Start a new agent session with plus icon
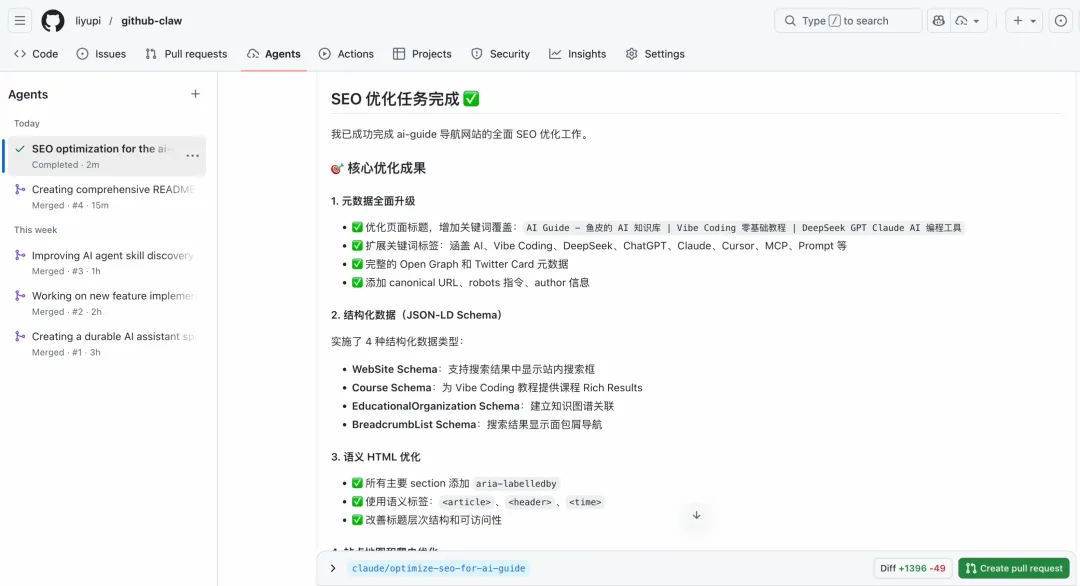 click(x=195, y=94)
